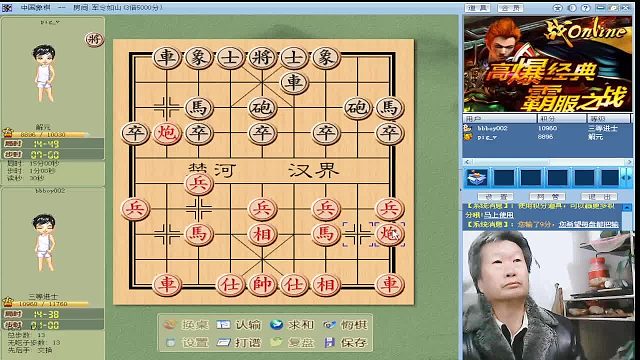Click the chess app icon in title bar
The height and width of the screenshot is (360, 640).
[7, 8]
